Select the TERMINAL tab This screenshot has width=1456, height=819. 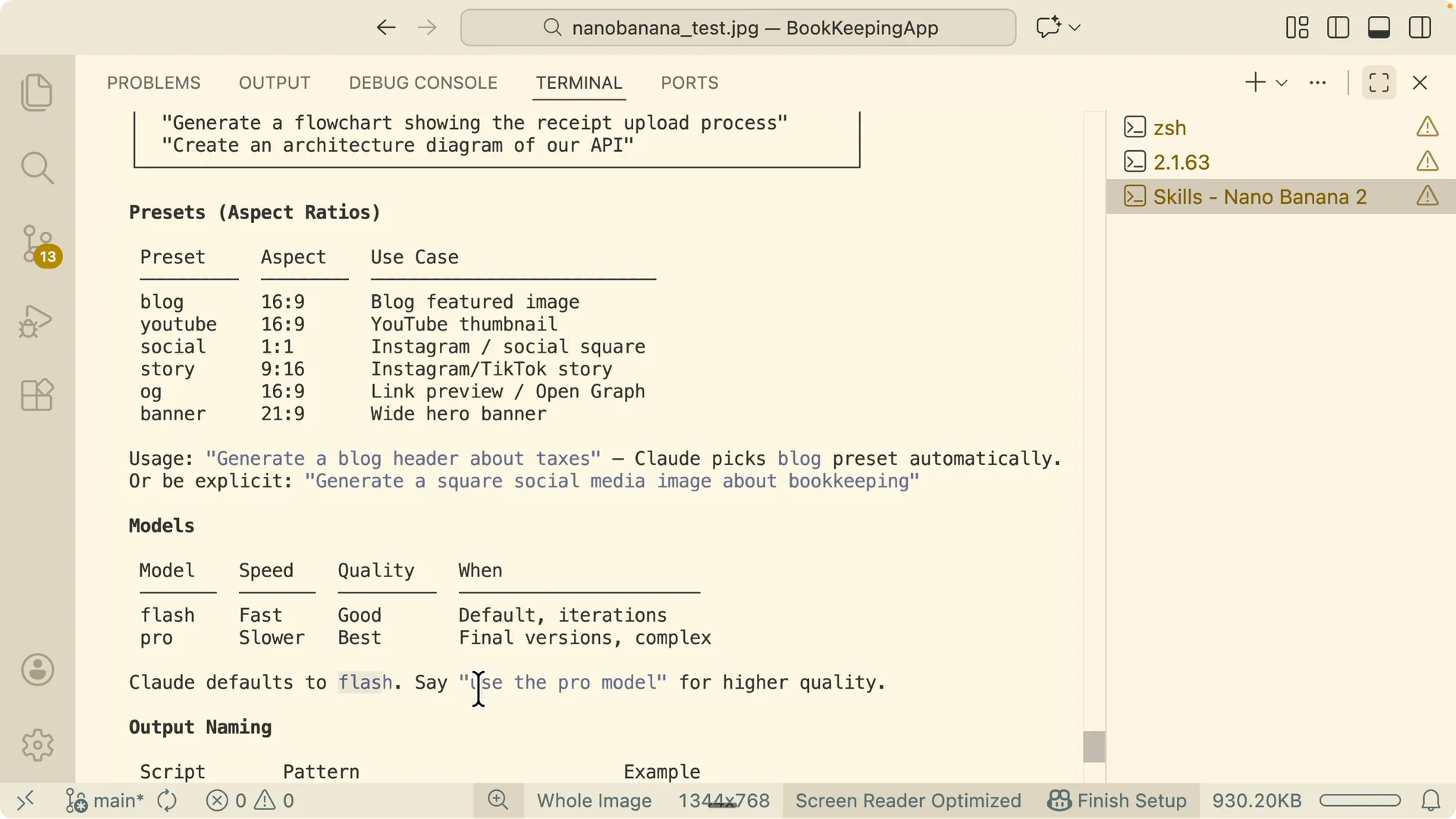pos(579,83)
